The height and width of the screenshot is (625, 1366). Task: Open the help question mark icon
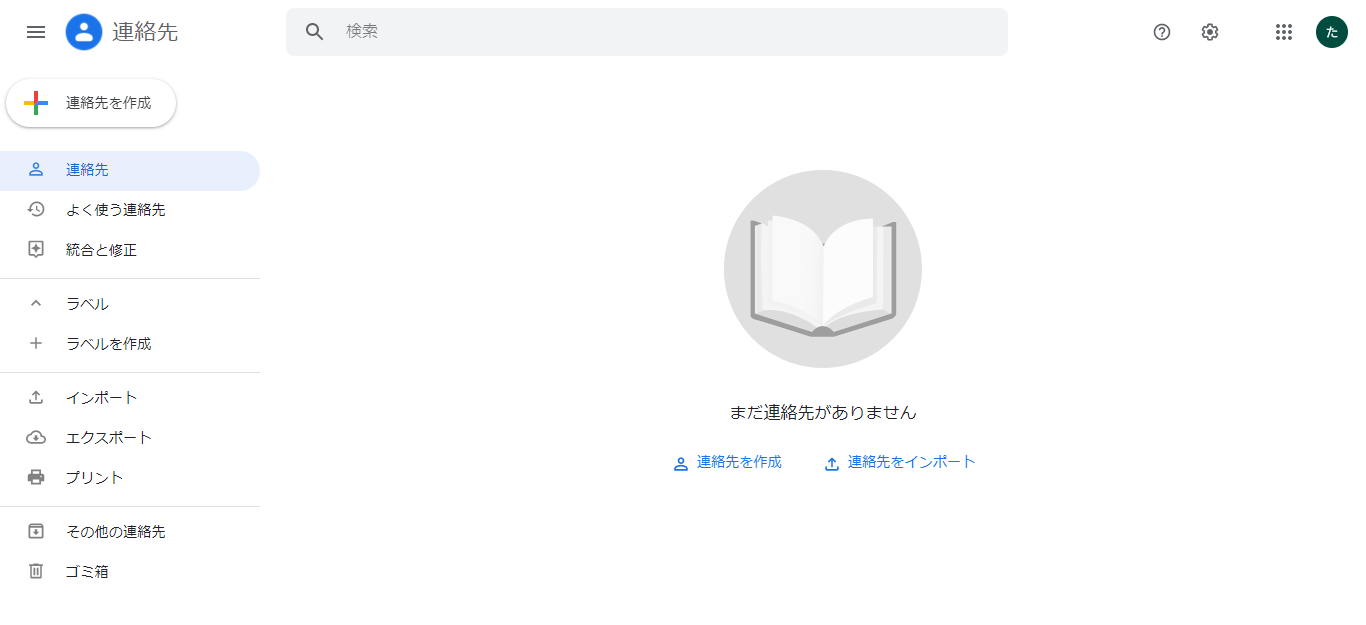1162,32
